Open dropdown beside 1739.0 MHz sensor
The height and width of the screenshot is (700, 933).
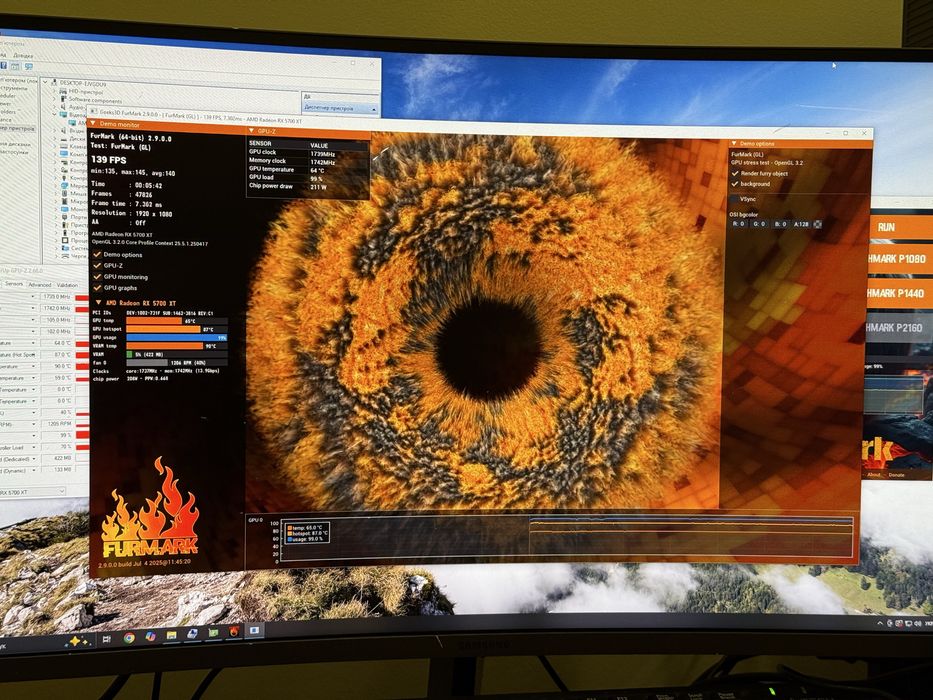tap(33, 296)
